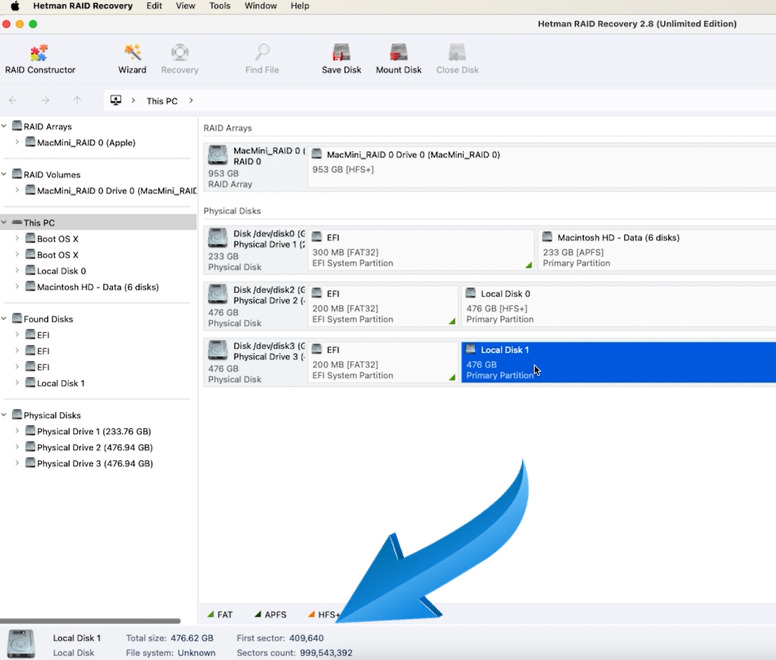
Task: Select highlighted Local Disk 1 partition
Action: pos(619,362)
